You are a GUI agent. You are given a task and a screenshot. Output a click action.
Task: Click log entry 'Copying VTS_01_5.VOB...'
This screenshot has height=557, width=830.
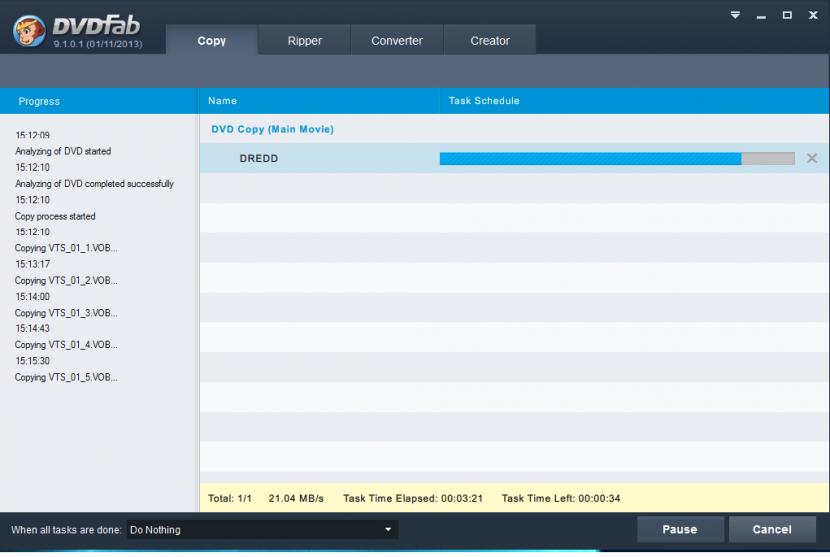[x=66, y=378]
